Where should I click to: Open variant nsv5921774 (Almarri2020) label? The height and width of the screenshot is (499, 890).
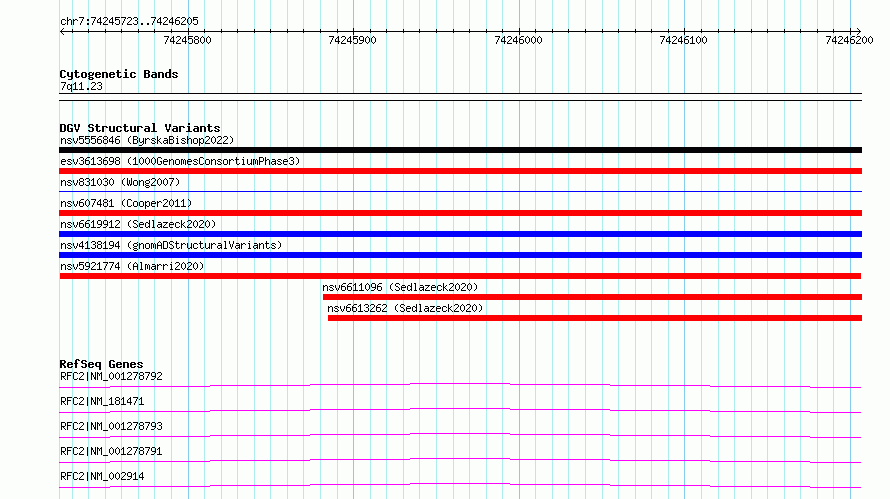(132, 266)
